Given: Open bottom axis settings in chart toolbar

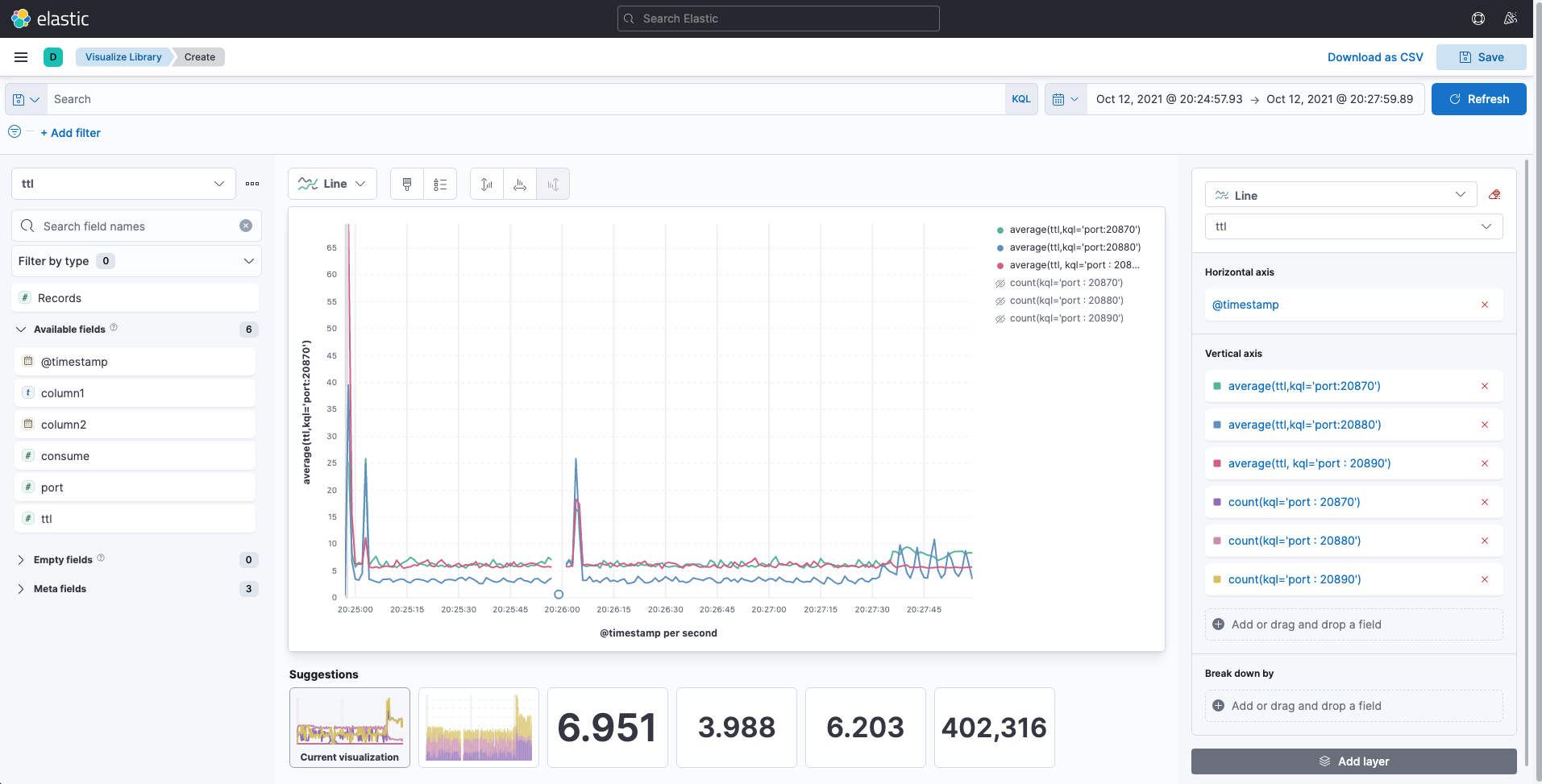Looking at the screenshot, I should [x=520, y=185].
